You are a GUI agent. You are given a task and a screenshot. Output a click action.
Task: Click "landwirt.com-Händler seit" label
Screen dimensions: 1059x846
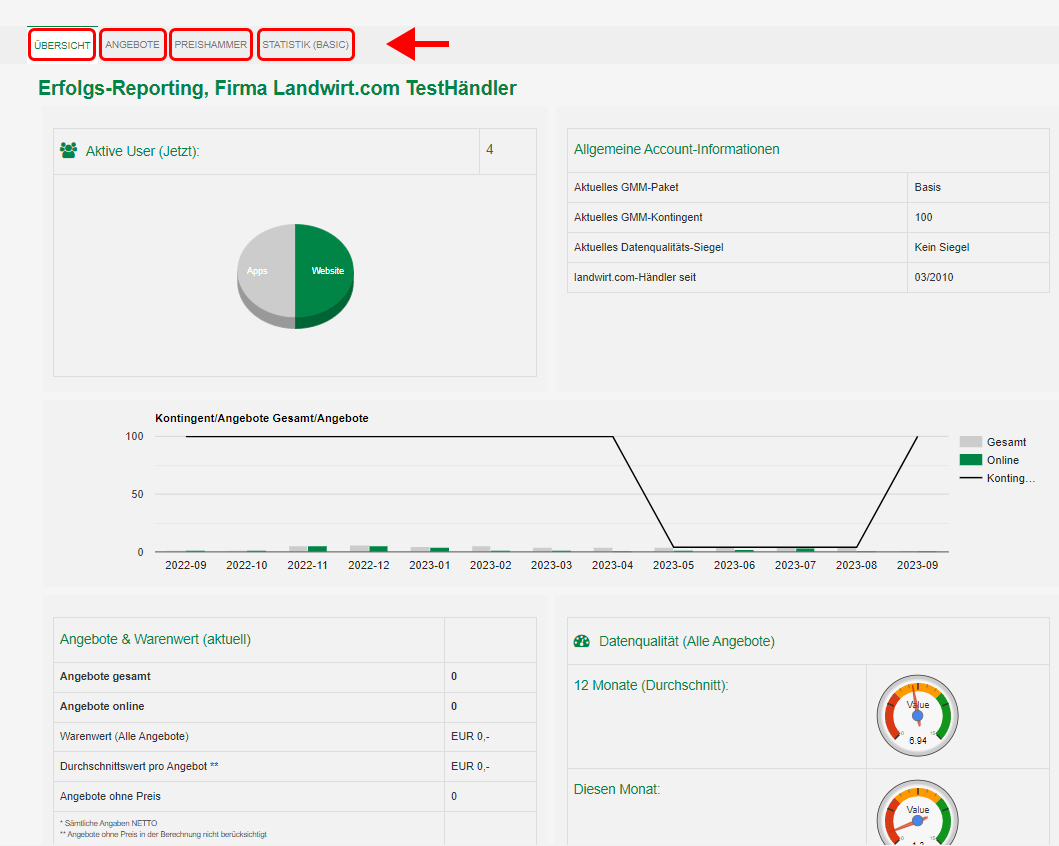point(635,277)
